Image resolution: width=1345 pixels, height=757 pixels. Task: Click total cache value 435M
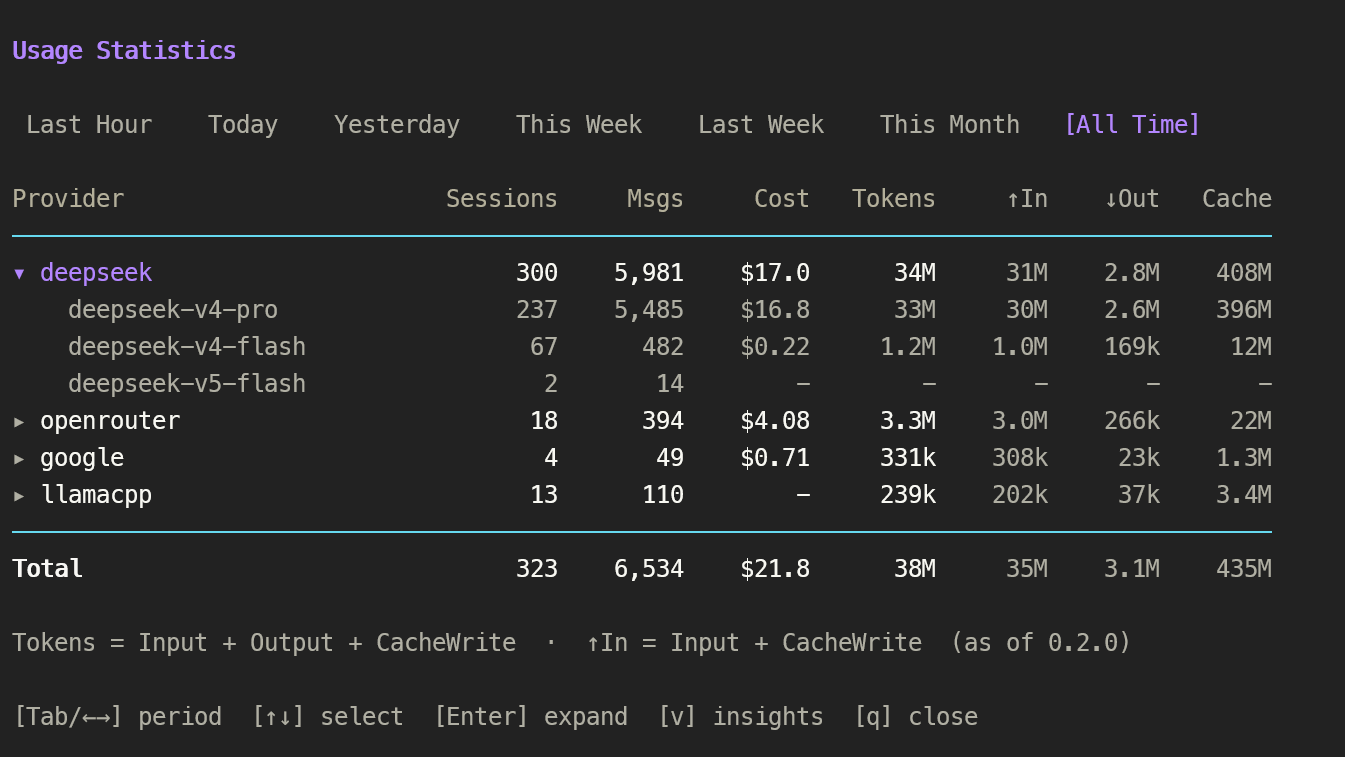click(x=1244, y=569)
